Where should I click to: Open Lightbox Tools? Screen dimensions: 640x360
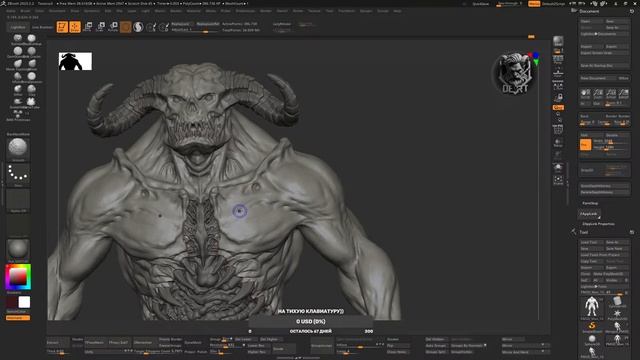(604, 287)
